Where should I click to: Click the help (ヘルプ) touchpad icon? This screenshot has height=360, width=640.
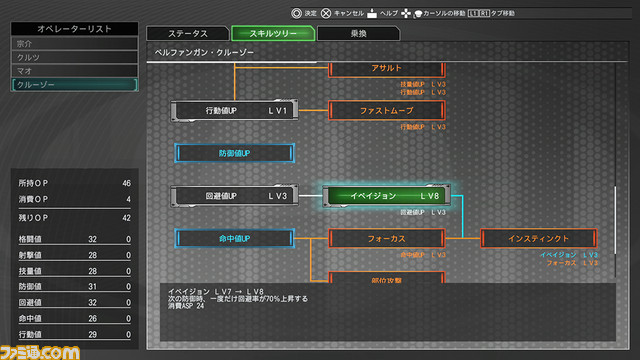click(372, 13)
